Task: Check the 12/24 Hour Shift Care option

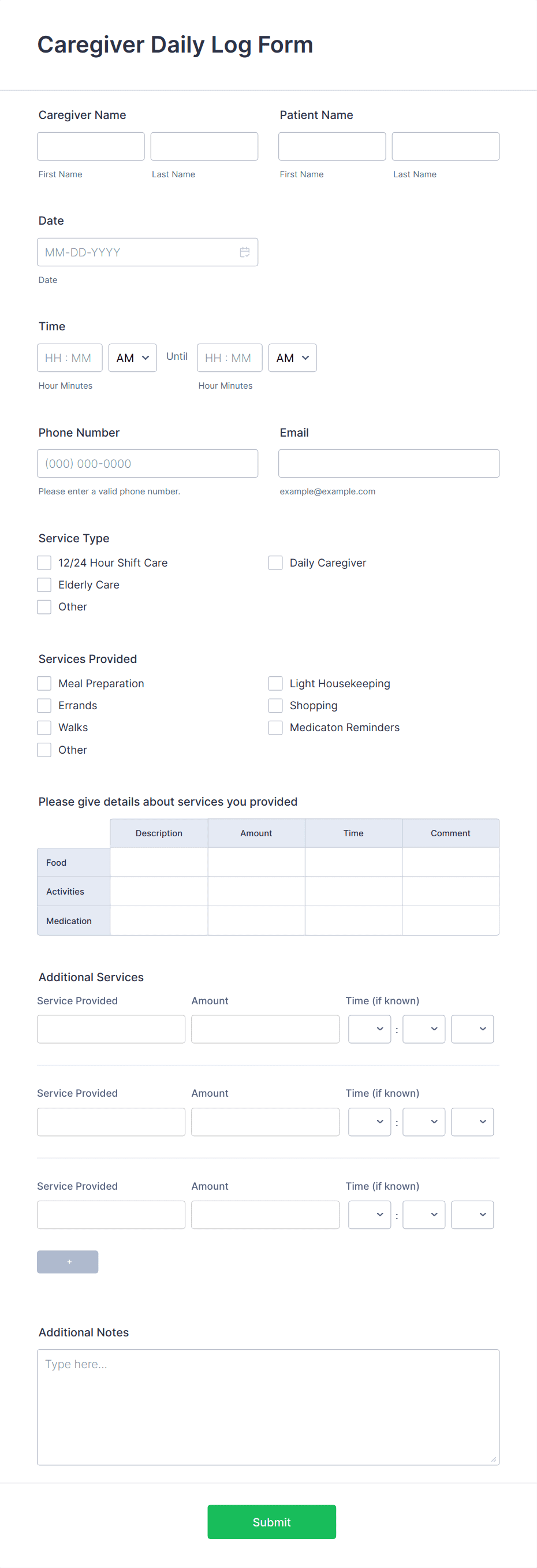Action: (x=43, y=563)
